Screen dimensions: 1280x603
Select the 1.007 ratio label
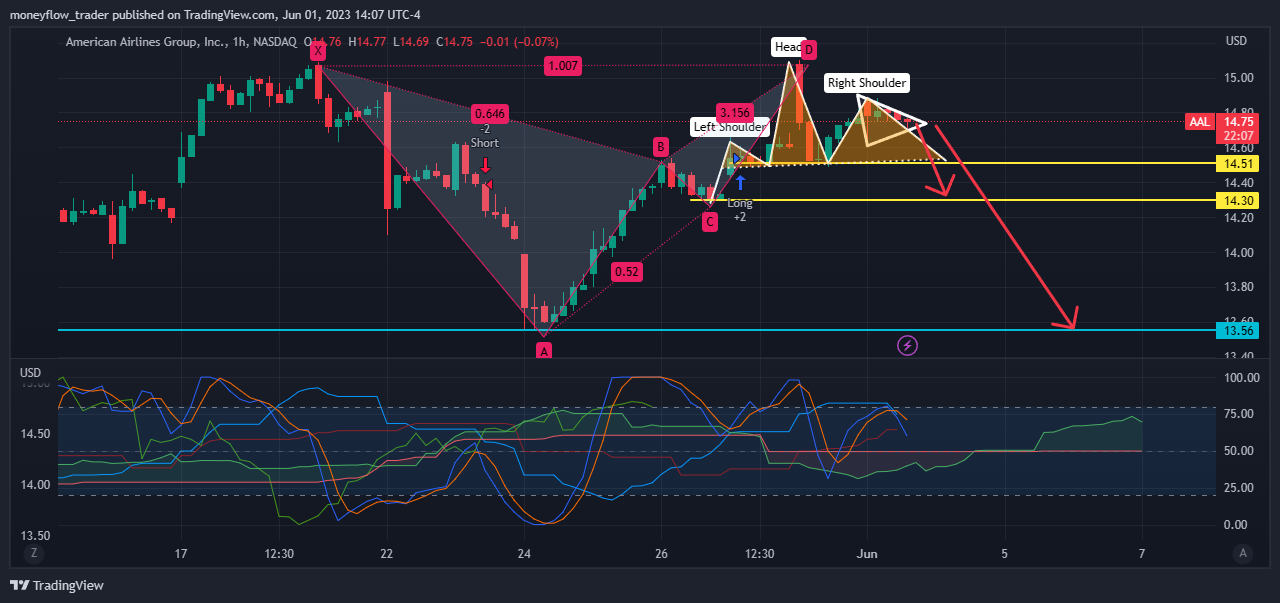tap(562, 66)
